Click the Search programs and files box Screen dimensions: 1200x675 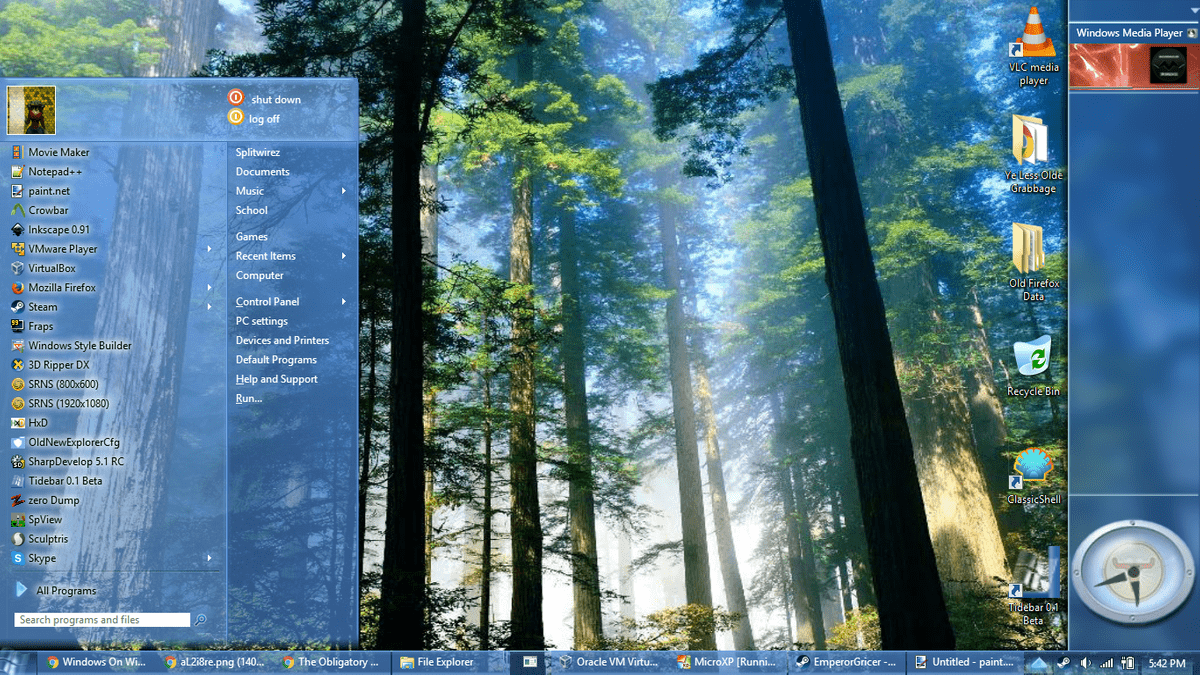pos(102,620)
